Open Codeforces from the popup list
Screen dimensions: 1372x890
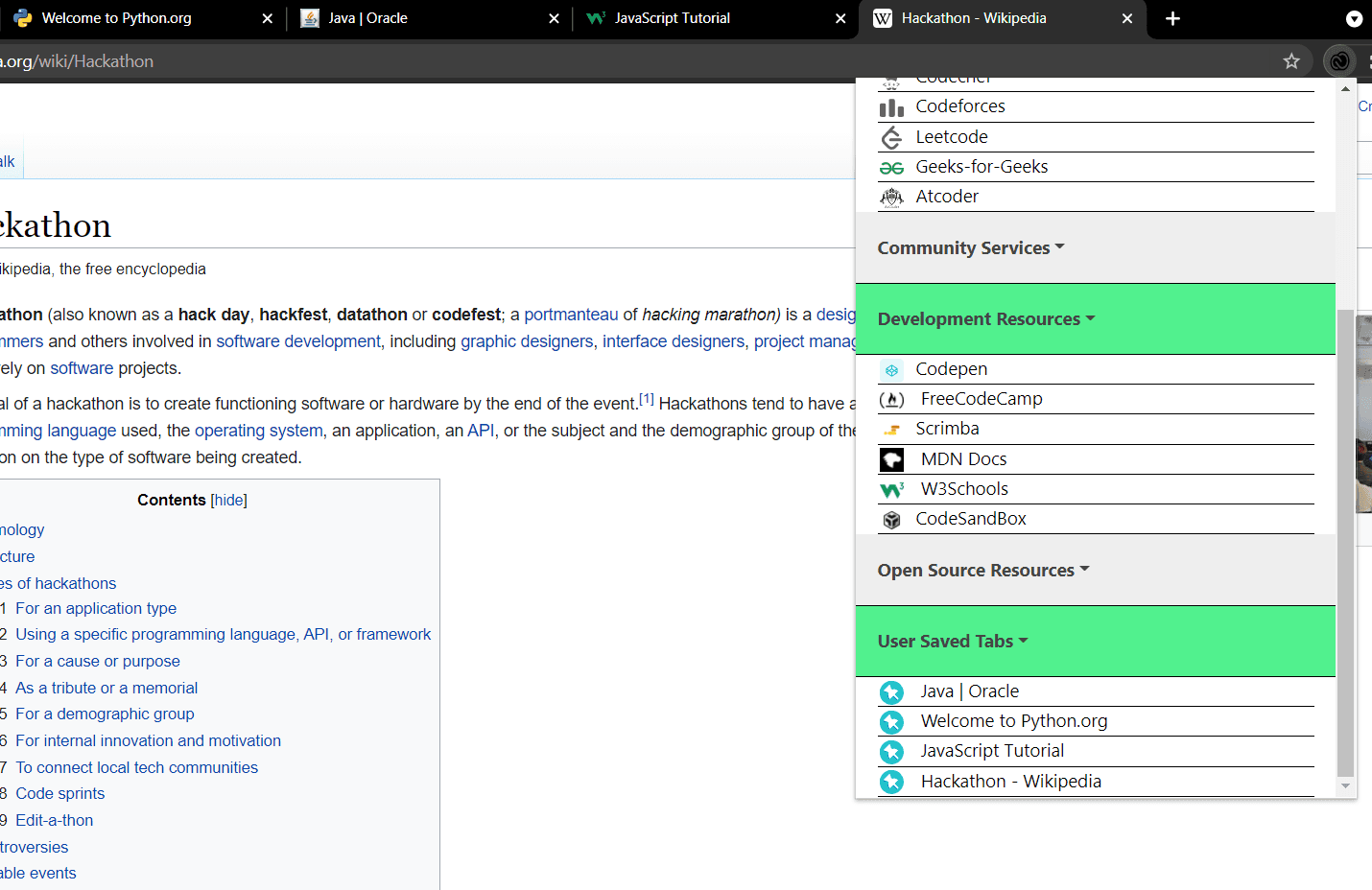(x=960, y=106)
